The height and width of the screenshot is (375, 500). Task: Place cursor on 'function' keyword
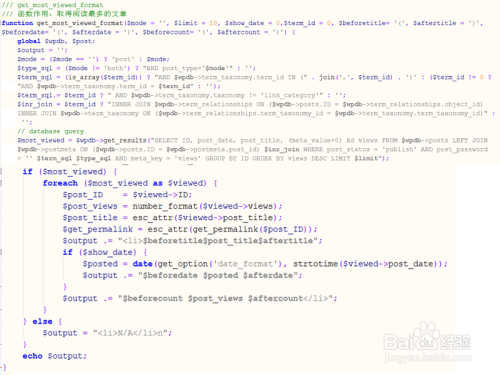[x=17, y=23]
